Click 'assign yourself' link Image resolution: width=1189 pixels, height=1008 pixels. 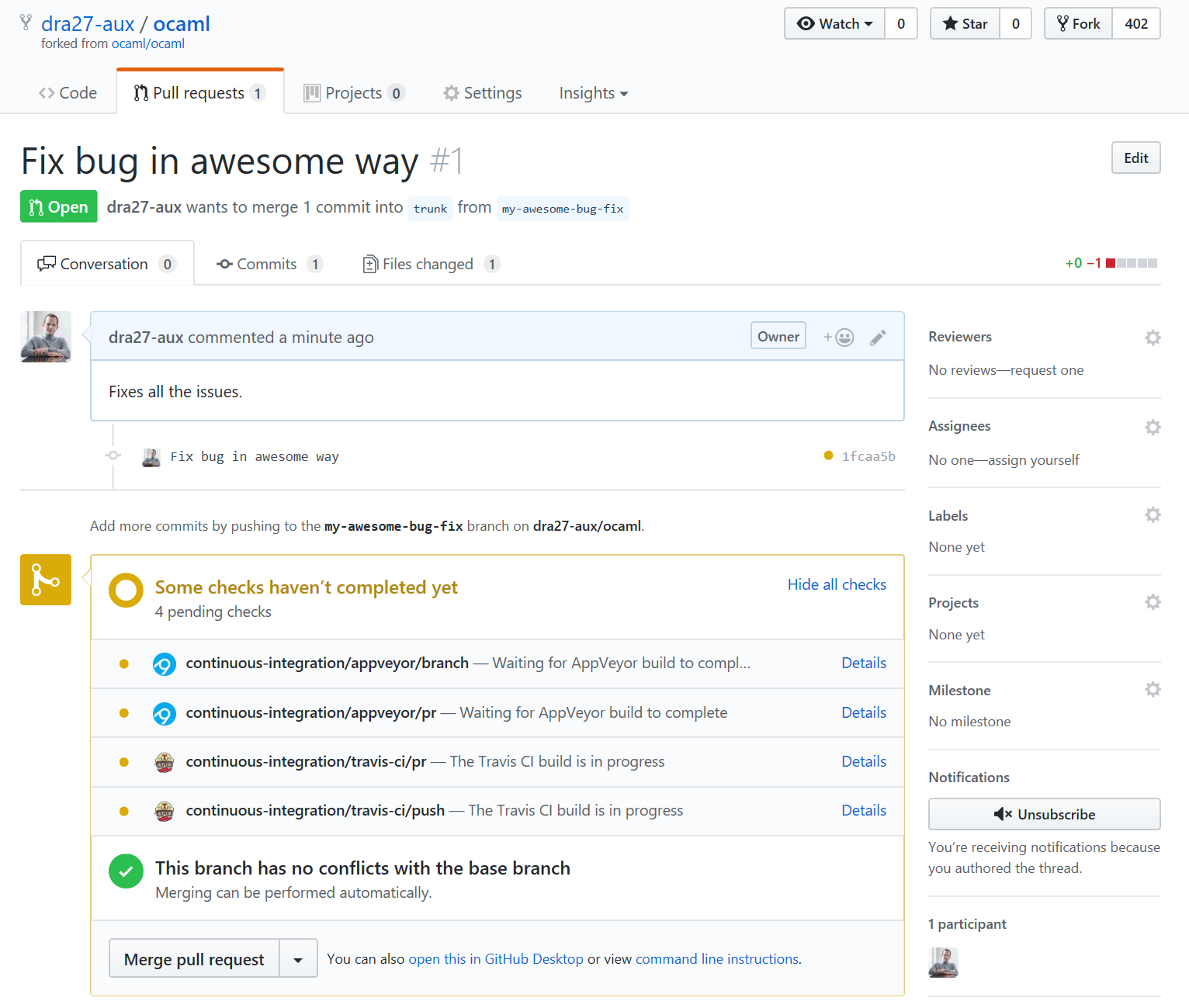(x=1034, y=460)
